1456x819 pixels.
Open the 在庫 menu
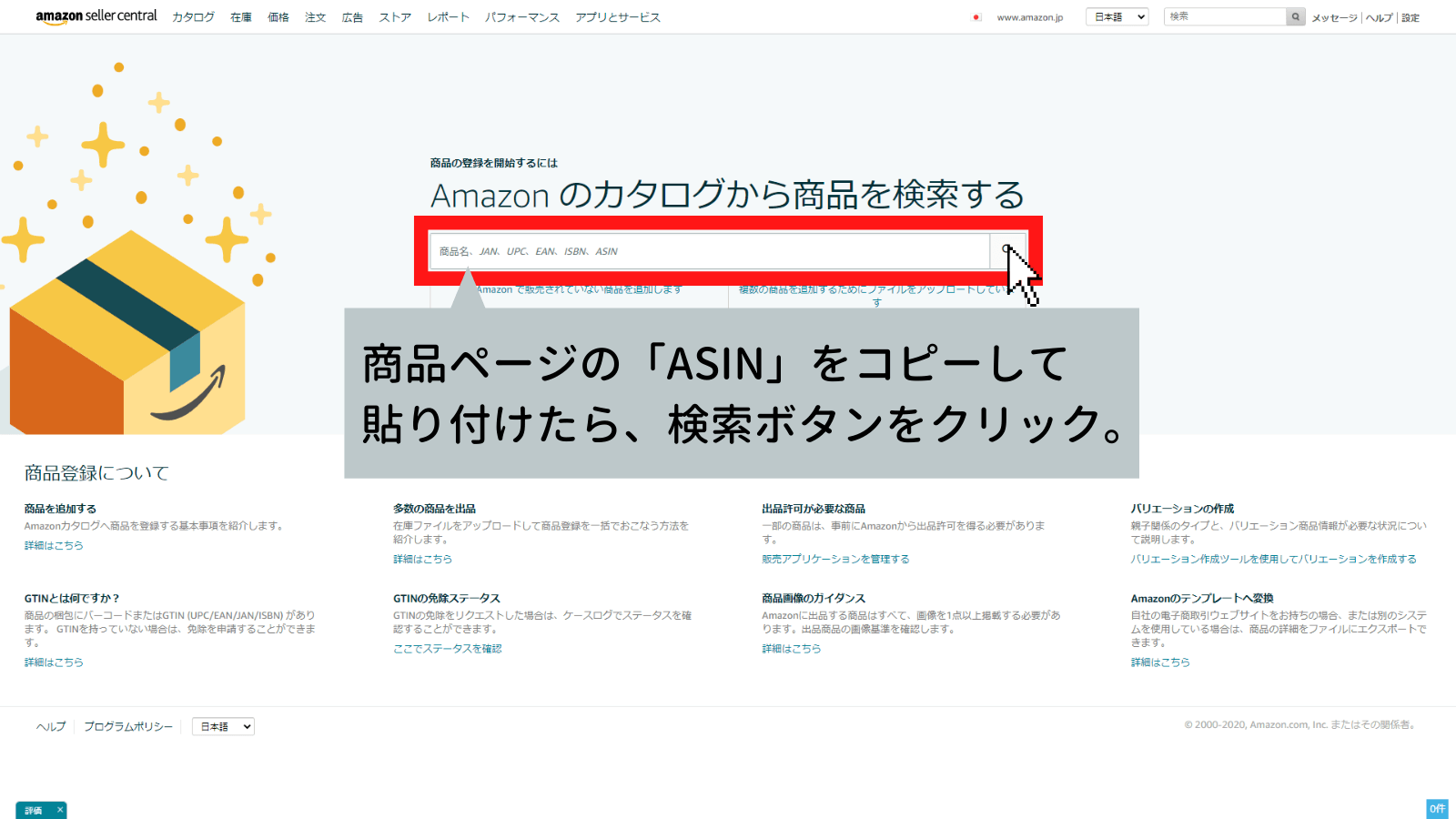pyautogui.click(x=241, y=17)
